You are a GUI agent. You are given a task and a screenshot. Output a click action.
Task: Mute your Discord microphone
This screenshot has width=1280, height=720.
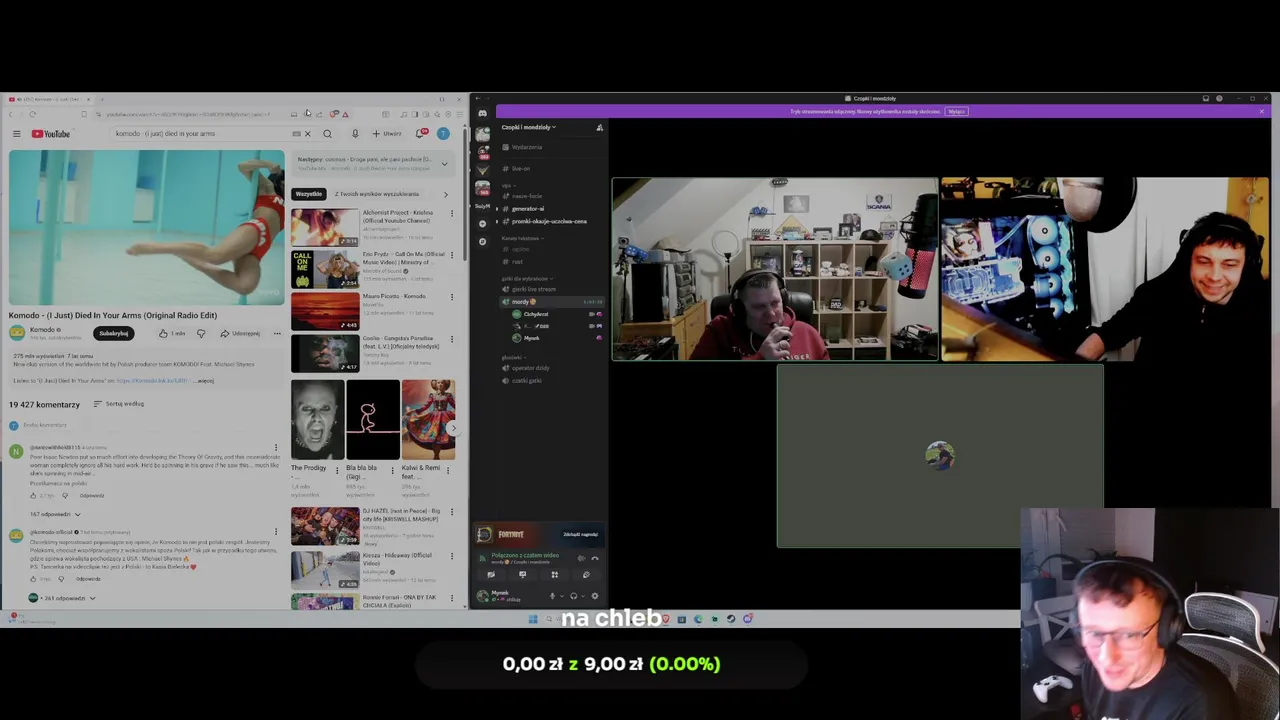tap(552, 596)
